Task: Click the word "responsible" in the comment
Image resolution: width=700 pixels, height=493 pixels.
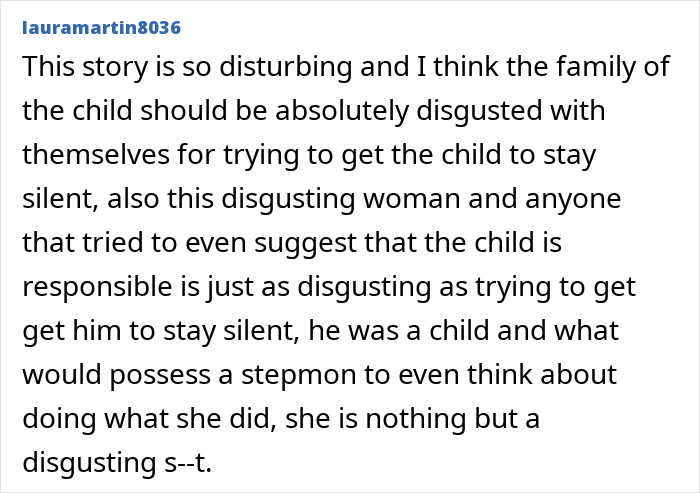Action: 97,286
